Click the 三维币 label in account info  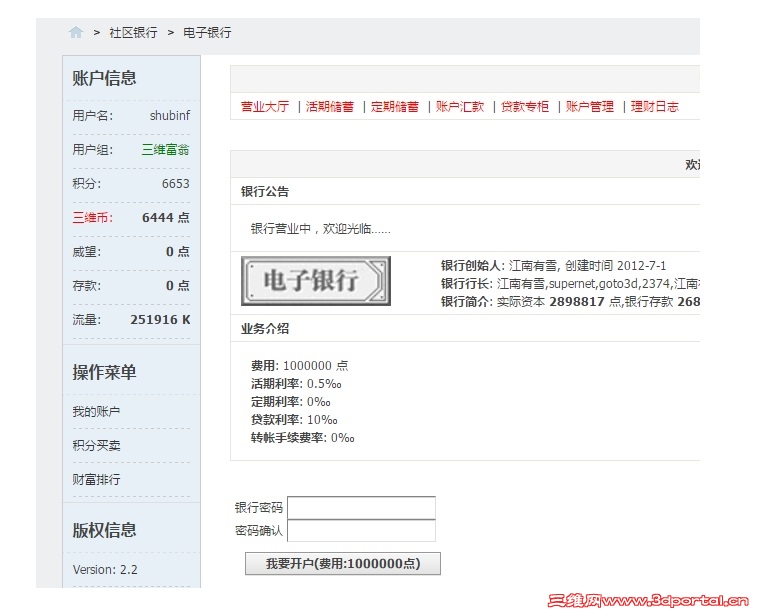(x=93, y=218)
